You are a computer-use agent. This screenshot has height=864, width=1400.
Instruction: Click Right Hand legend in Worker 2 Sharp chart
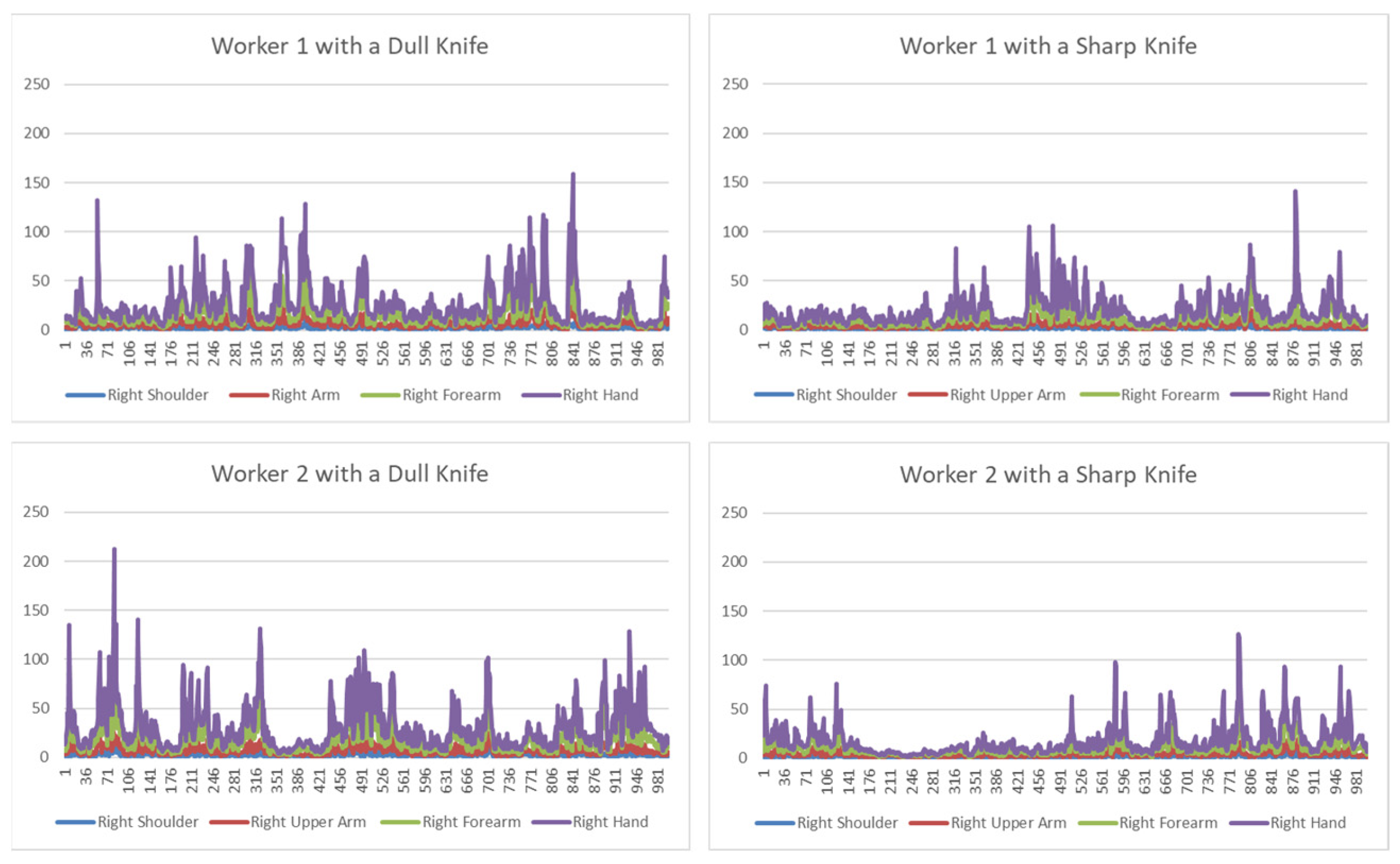[x=1307, y=823]
